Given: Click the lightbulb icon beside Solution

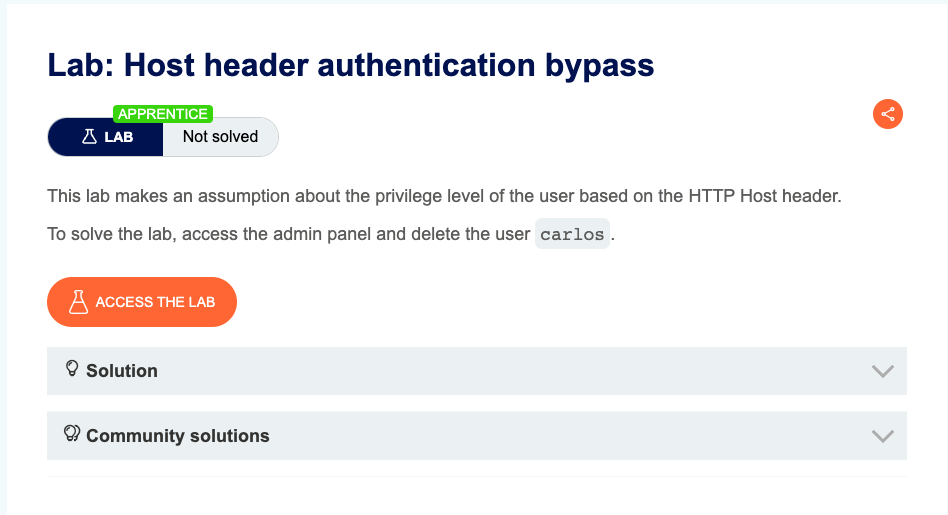Looking at the screenshot, I should (72, 369).
